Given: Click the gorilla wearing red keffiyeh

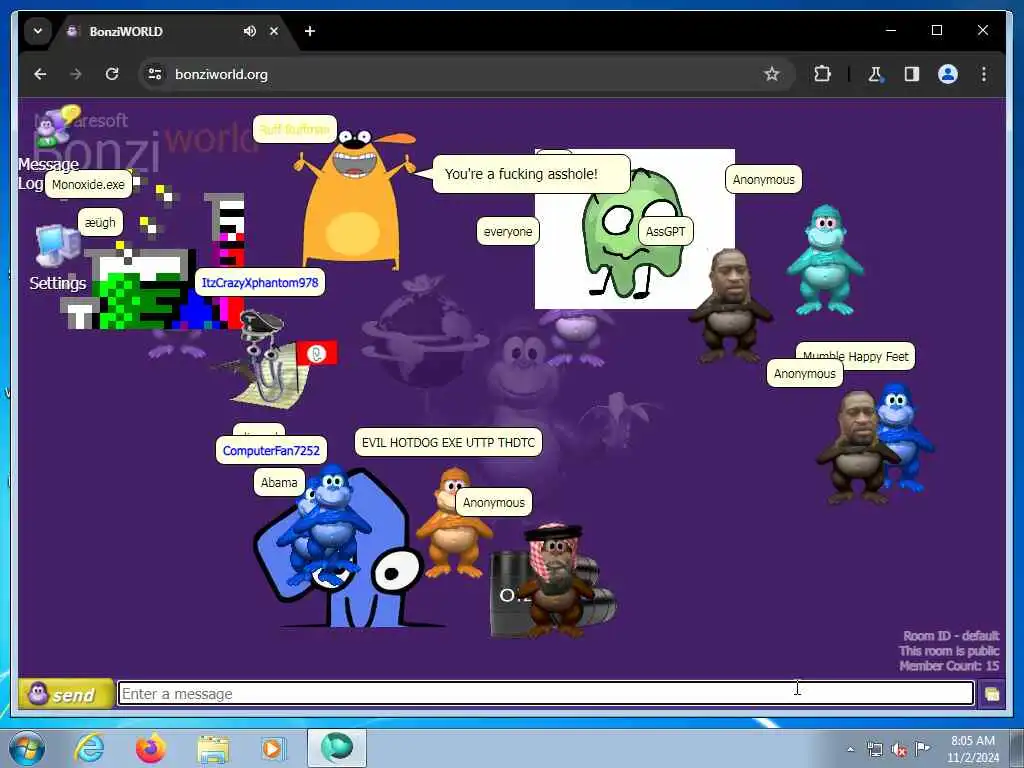Looking at the screenshot, I should [x=555, y=580].
